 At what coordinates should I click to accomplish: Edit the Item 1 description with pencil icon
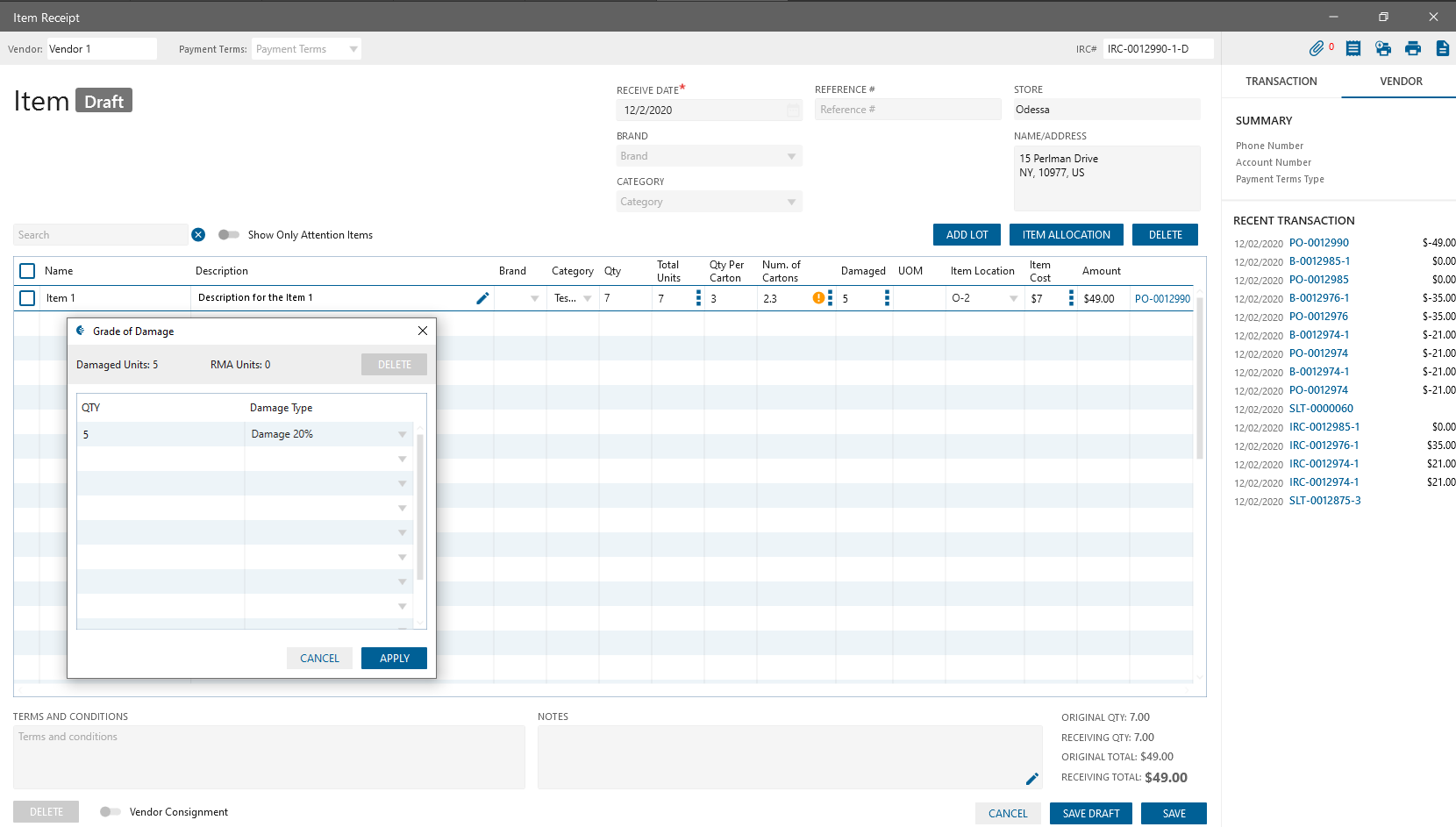click(x=482, y=298)
